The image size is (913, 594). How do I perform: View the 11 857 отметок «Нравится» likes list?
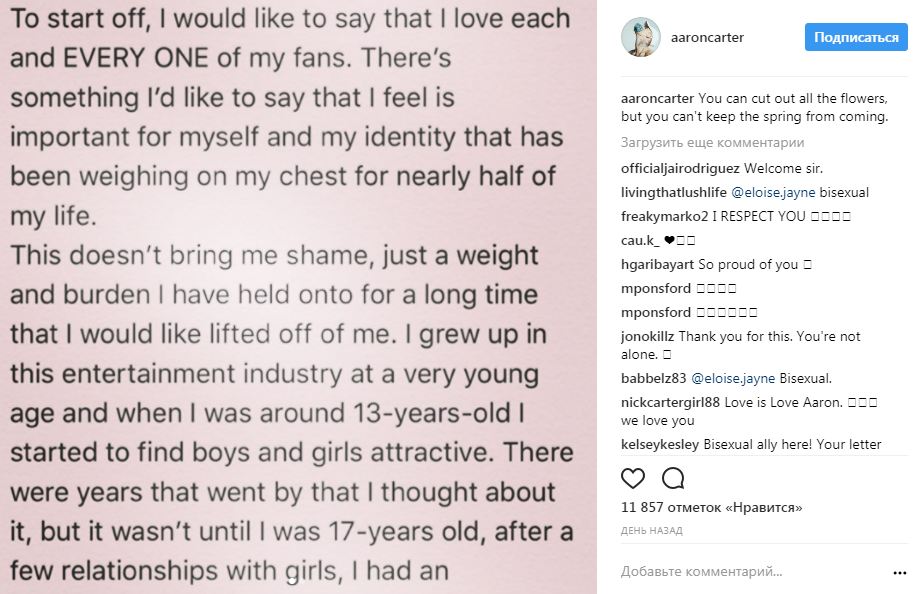click(x=712, y=508)
